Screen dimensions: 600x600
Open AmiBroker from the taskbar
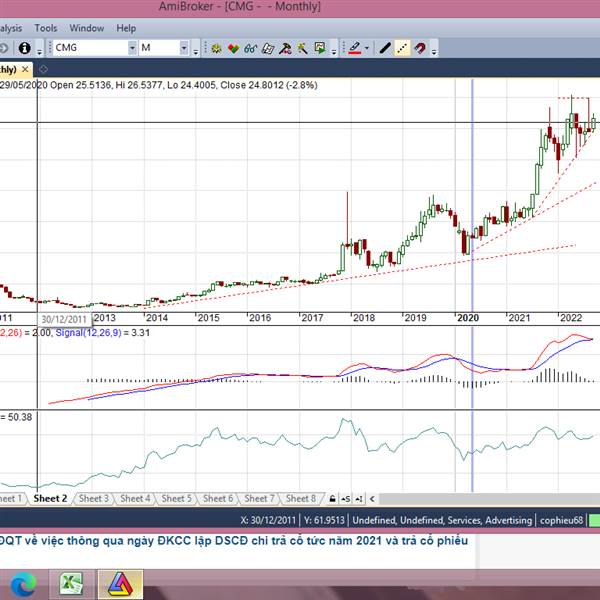pos(120,584)
